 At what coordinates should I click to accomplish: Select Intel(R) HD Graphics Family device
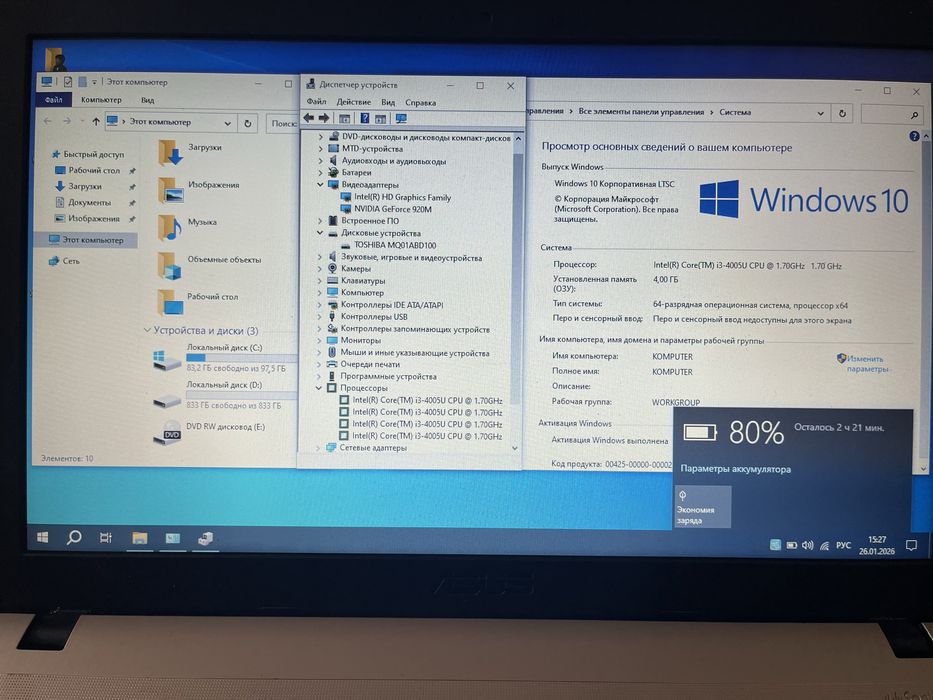click(x=402, y=197)
